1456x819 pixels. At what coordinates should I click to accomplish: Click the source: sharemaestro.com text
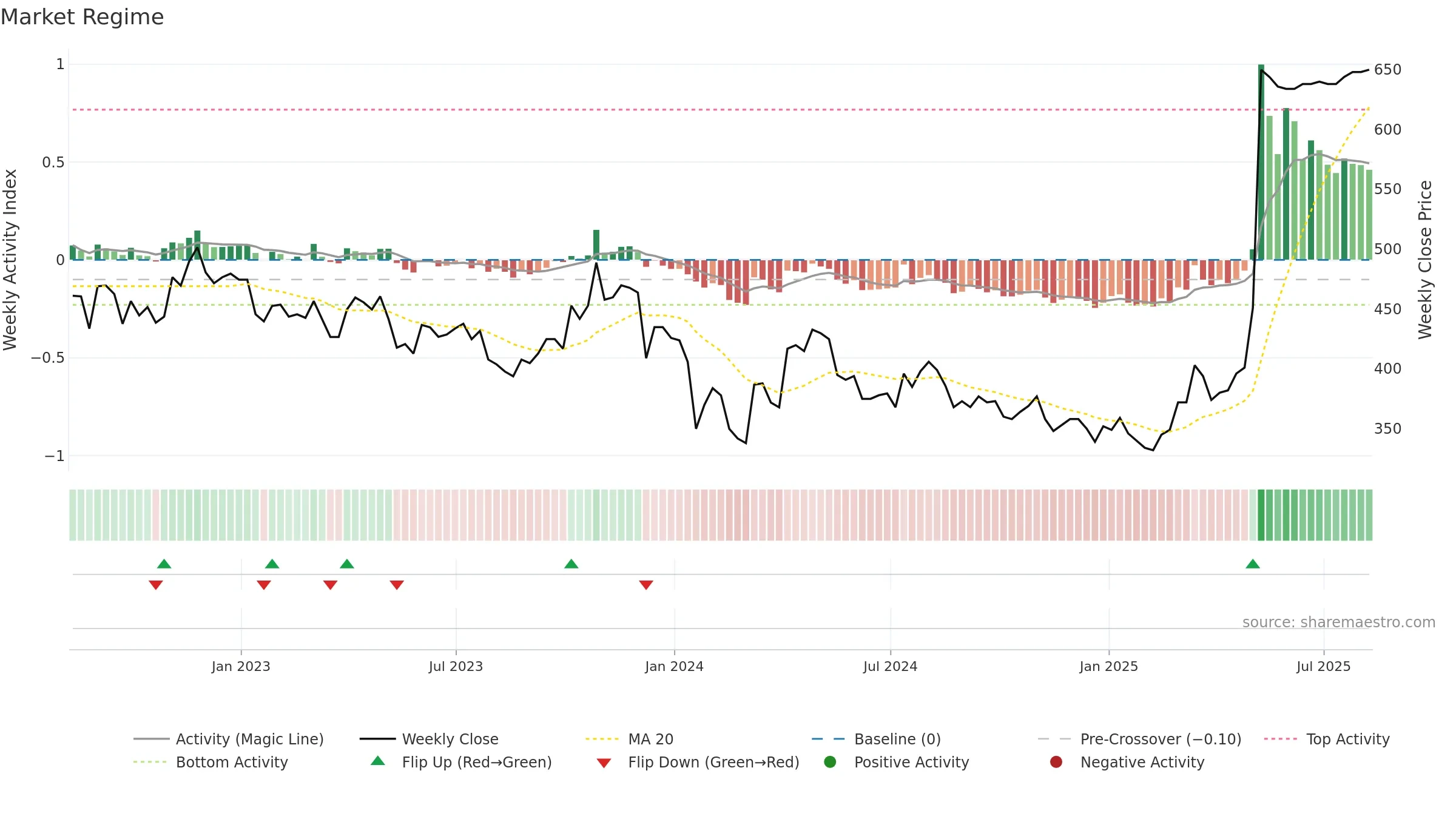coord(1339,622)
